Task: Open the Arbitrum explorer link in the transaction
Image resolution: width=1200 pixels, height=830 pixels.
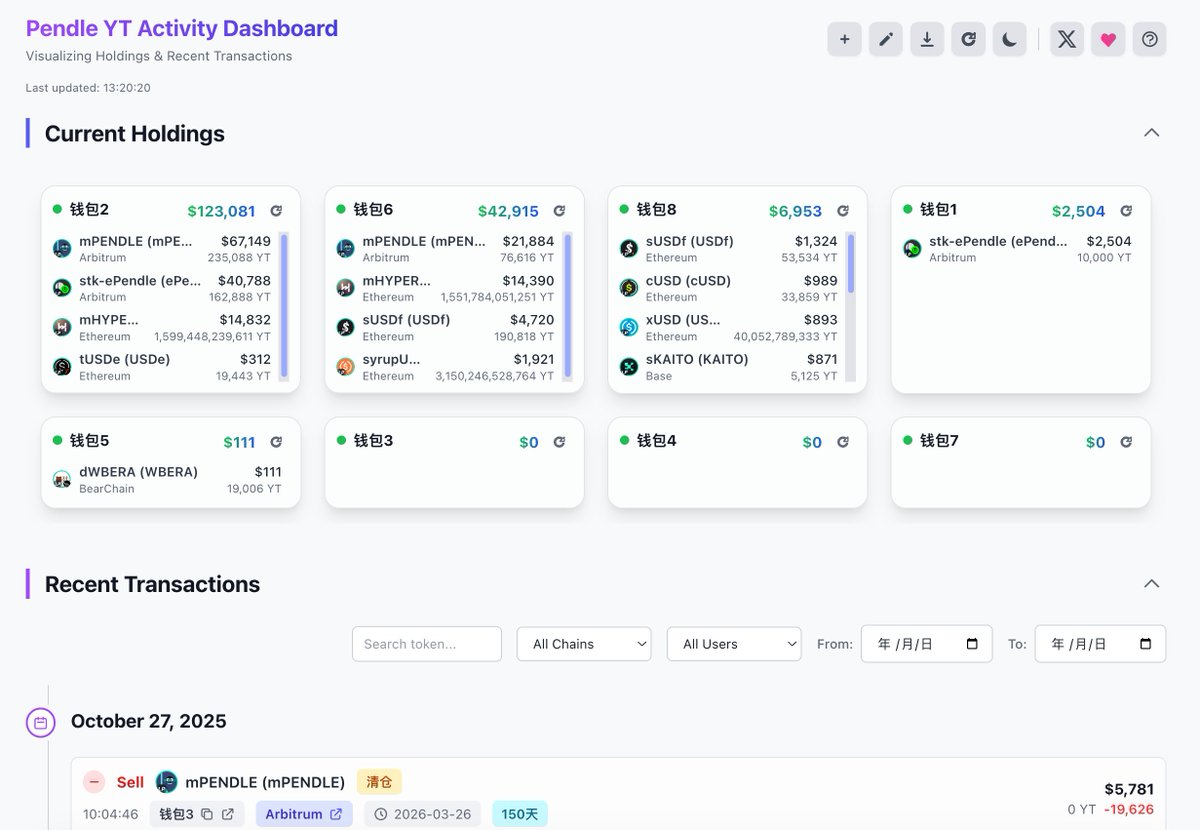Action: click(336, 814)
